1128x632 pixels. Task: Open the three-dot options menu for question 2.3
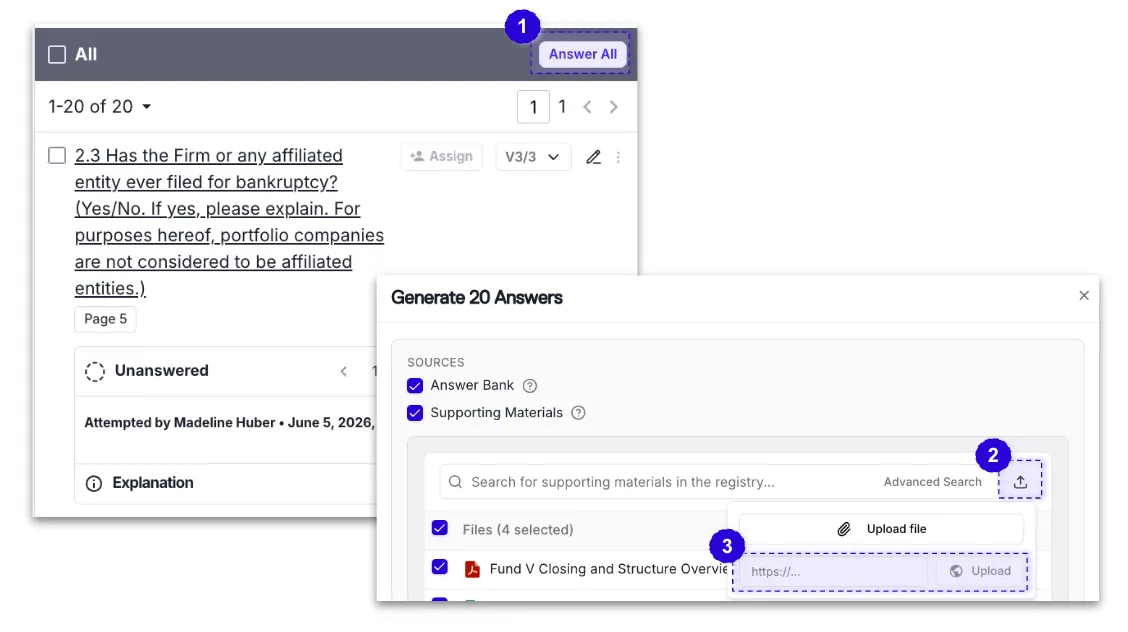(x=618, y=157)
